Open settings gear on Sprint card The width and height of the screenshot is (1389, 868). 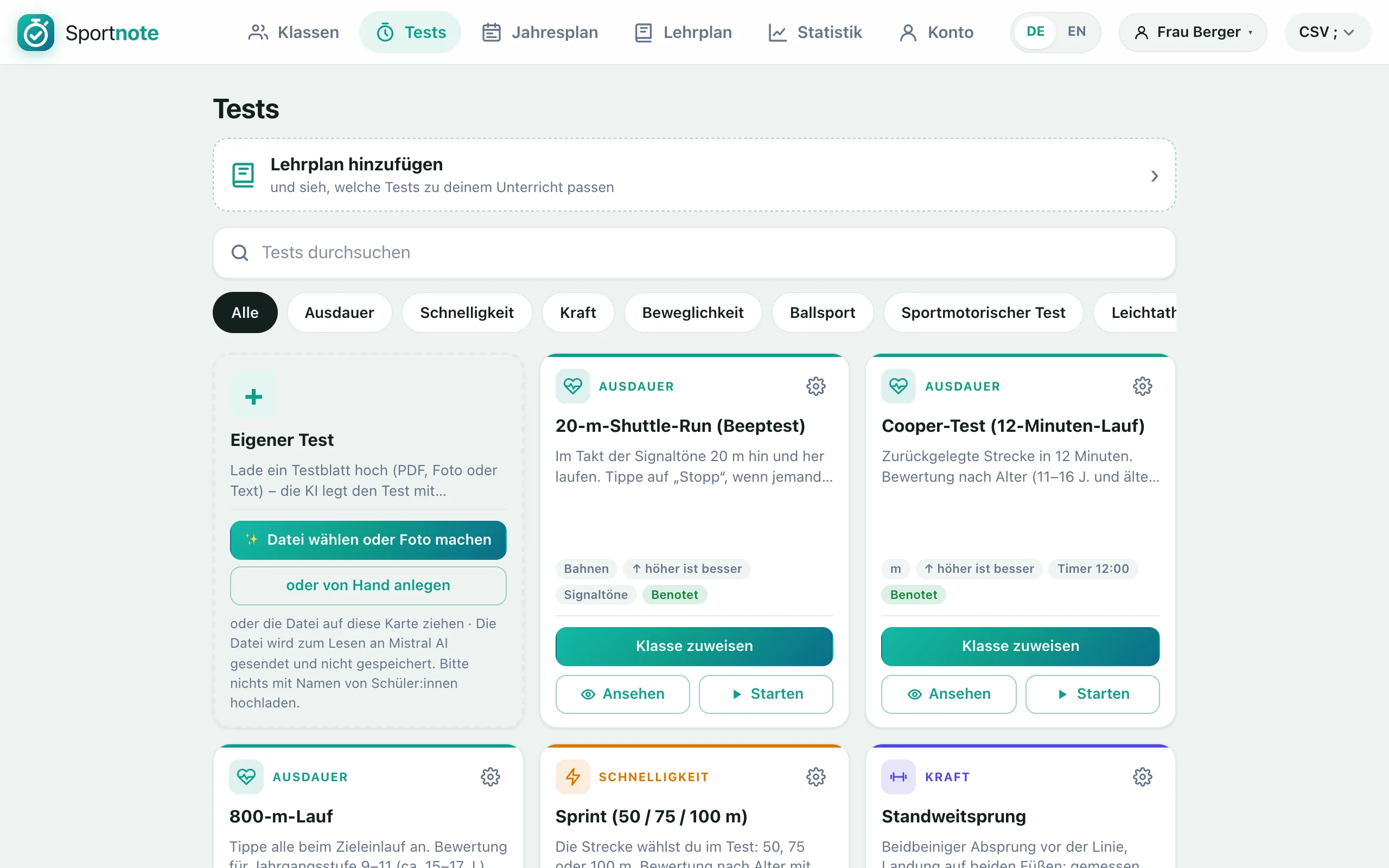[x=815, y=777]
